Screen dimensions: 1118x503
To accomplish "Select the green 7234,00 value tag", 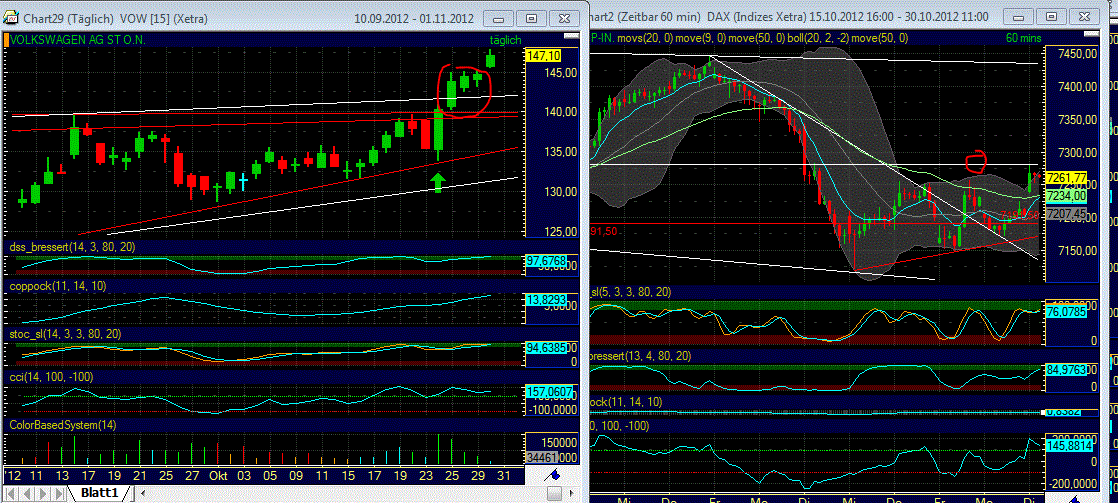I will [1065, 195].
